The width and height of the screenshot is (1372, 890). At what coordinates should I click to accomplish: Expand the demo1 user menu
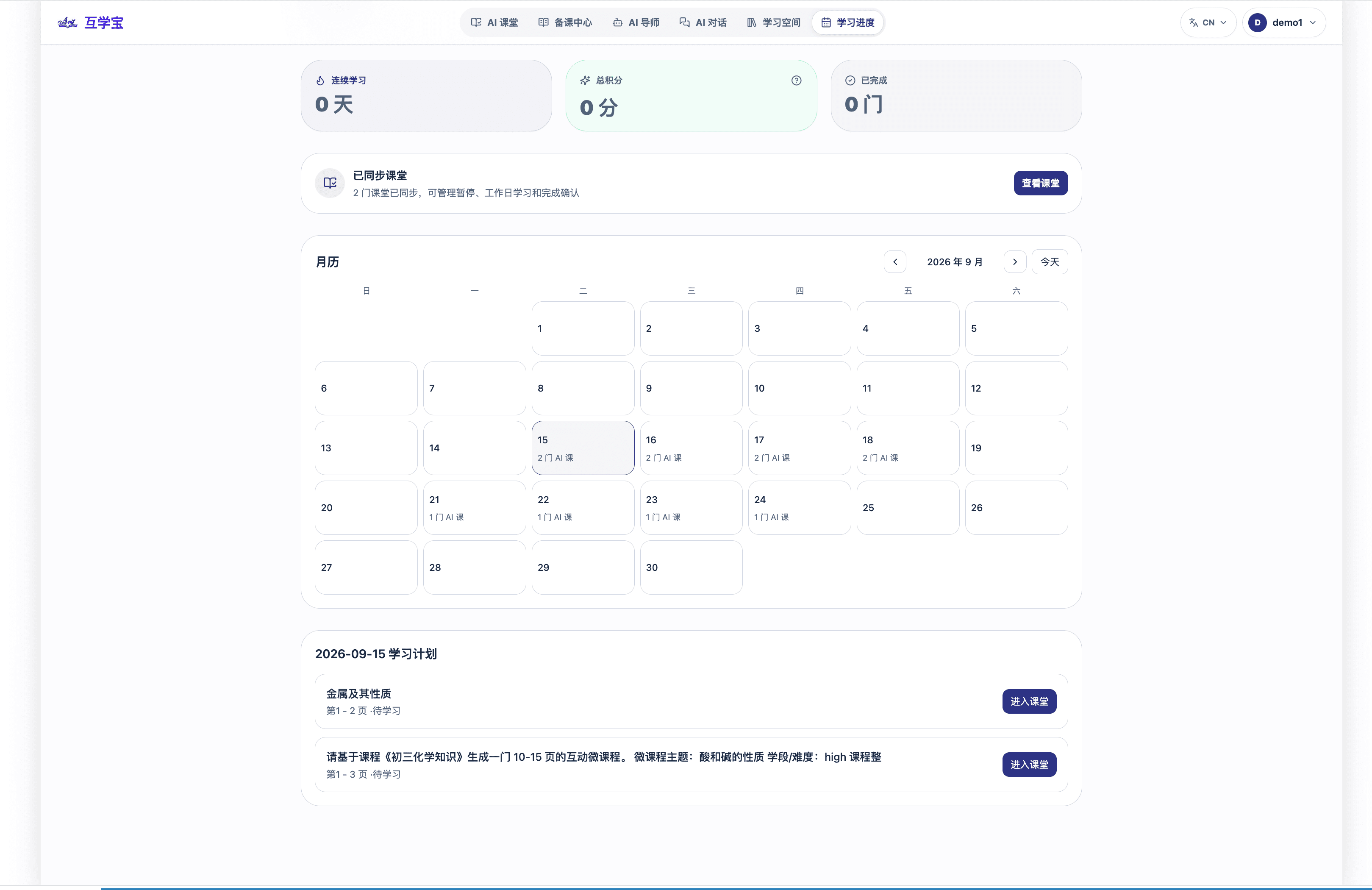1284,22
